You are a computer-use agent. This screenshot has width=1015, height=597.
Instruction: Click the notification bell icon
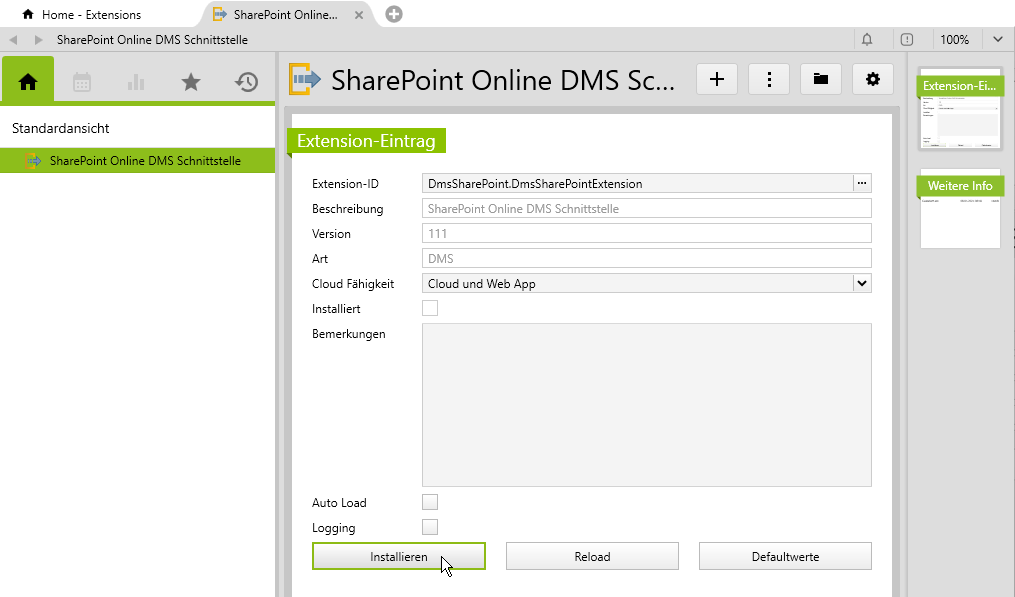[x=867, y=39]
